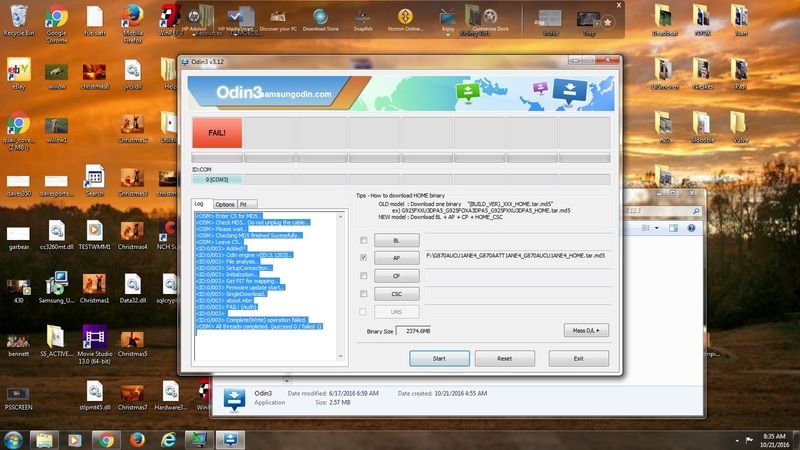The image size is (800, 450).
Task: Show hidden system tray icons arrow
Action: pyautogui.click(x=737, y=440)
